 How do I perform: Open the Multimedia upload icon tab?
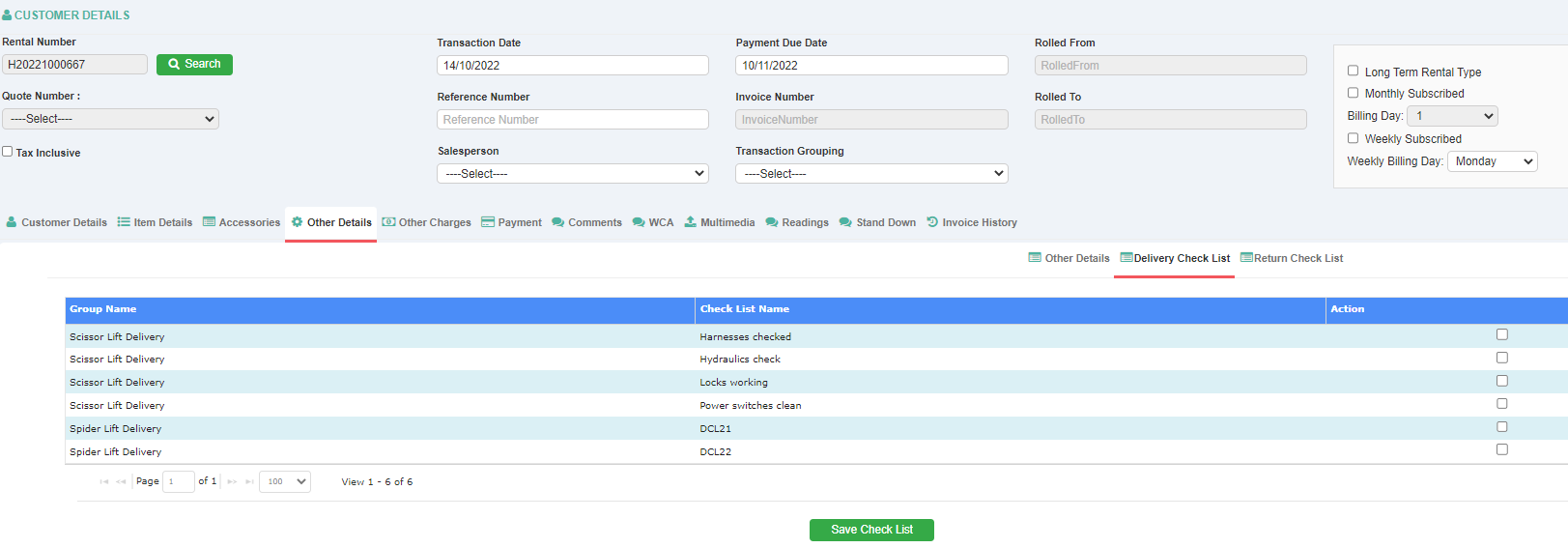[x=690, y=222]
